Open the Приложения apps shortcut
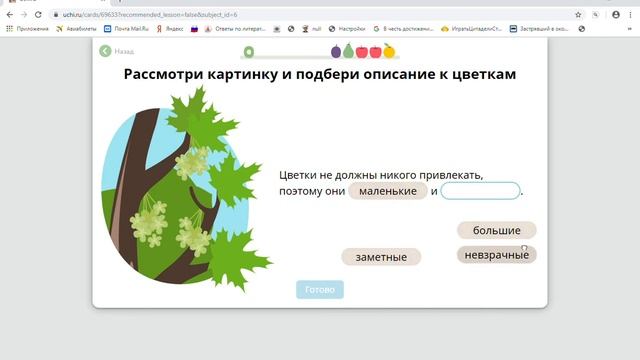The width and height of the screenshot is (640, 360). click(27, 29)
